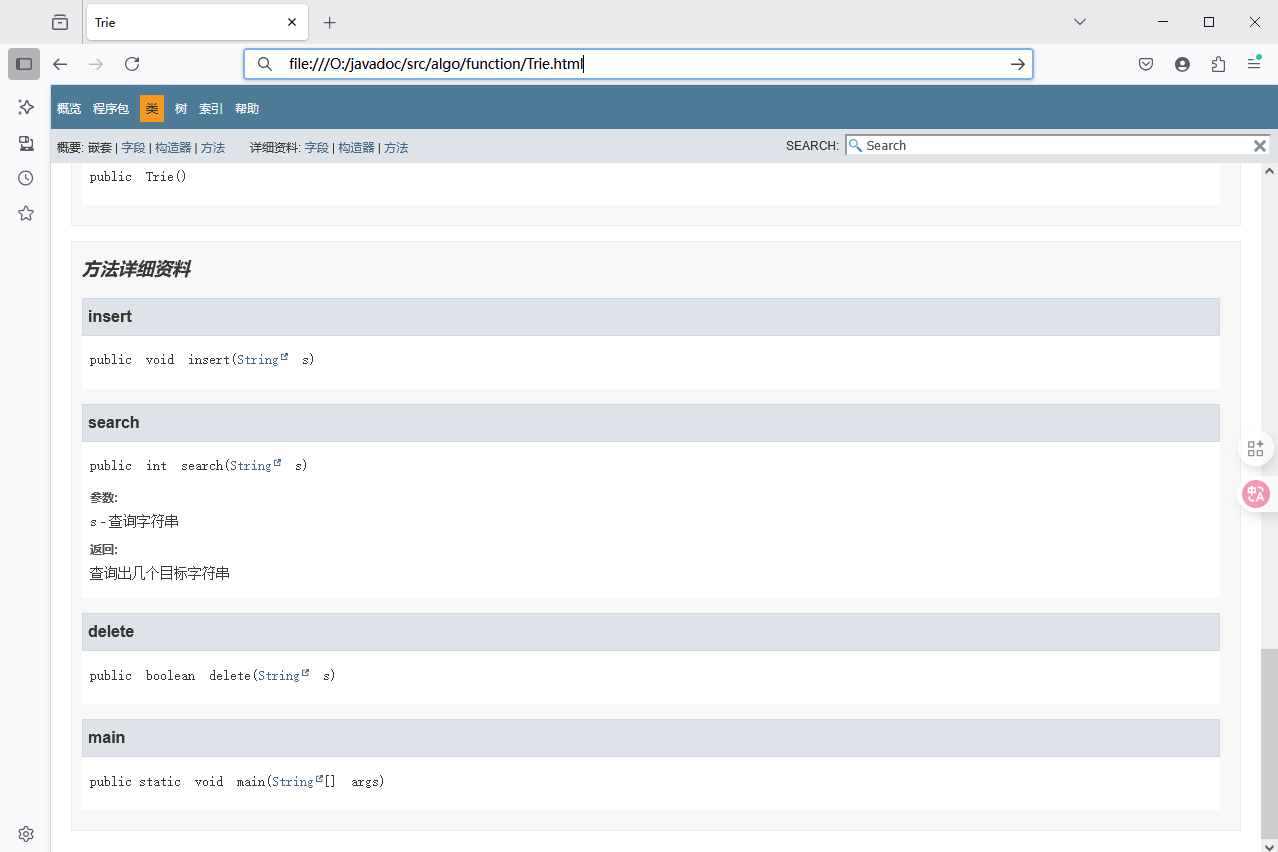Jump to 字段 in the 概要 summary links
The image size is (1278, 852).
pyautogui.click(x=133, y=147)
